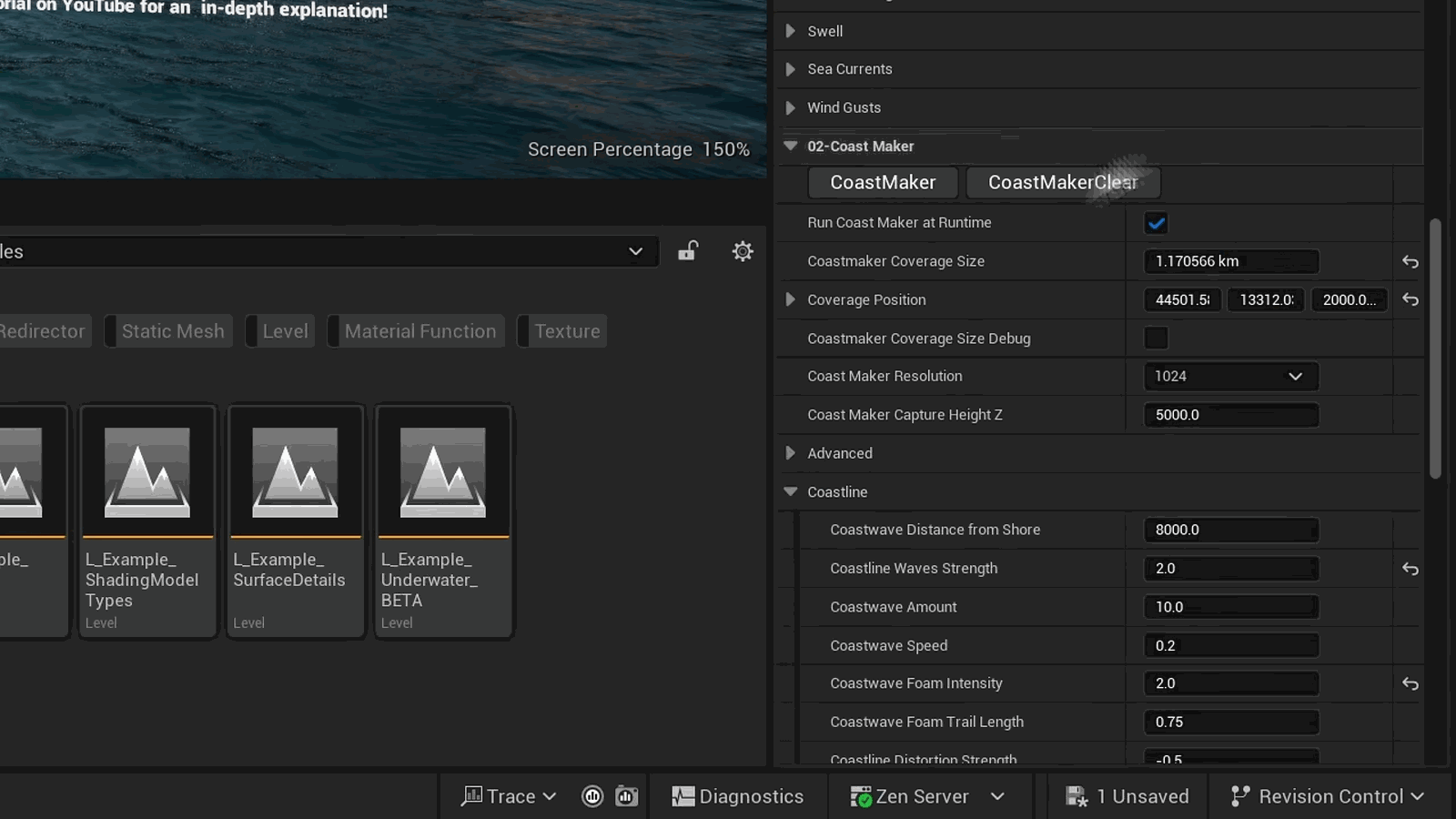Open the Zen Server dropdown arrow
The height and width of the screenshot is (819, 1456).
[x=997, y=796]
